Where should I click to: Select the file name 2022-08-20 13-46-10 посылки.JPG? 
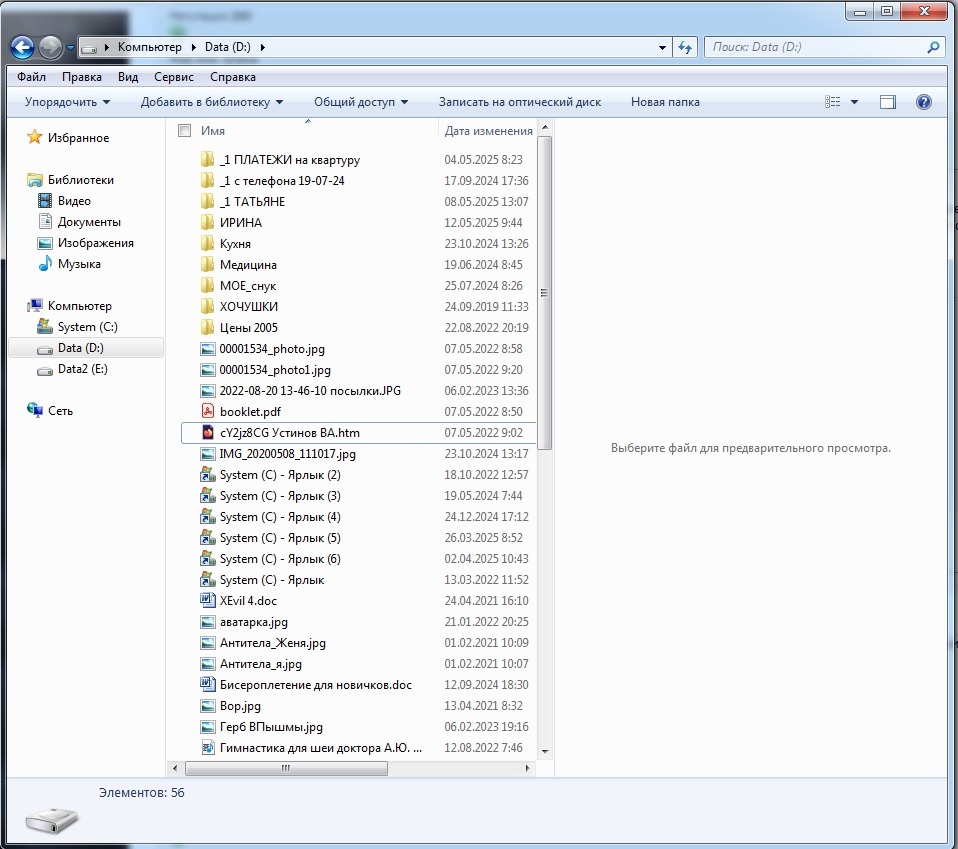[x=310, y=391]
